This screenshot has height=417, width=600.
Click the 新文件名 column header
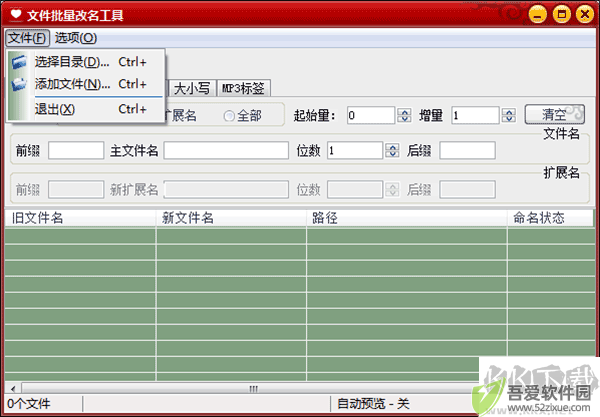click(x=231, y=218)
